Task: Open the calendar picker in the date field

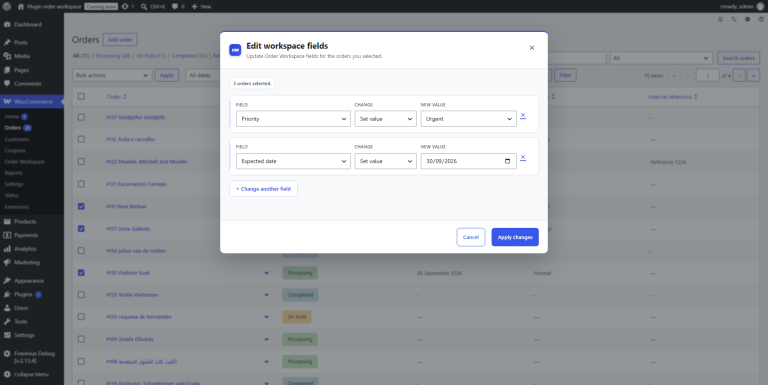Action: click(x=507, y=161)
